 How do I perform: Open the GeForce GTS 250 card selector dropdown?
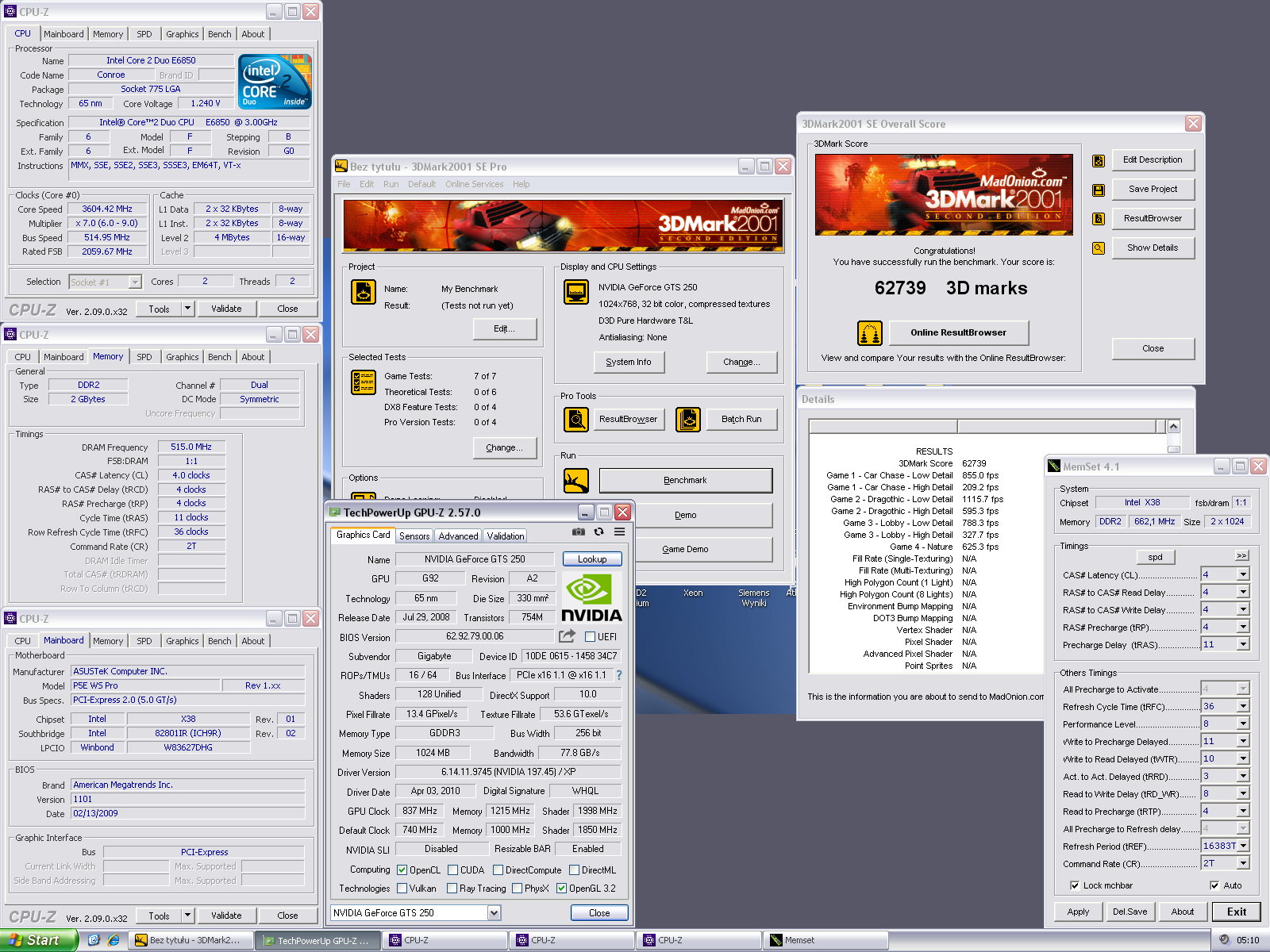click(x=494, y=913)
